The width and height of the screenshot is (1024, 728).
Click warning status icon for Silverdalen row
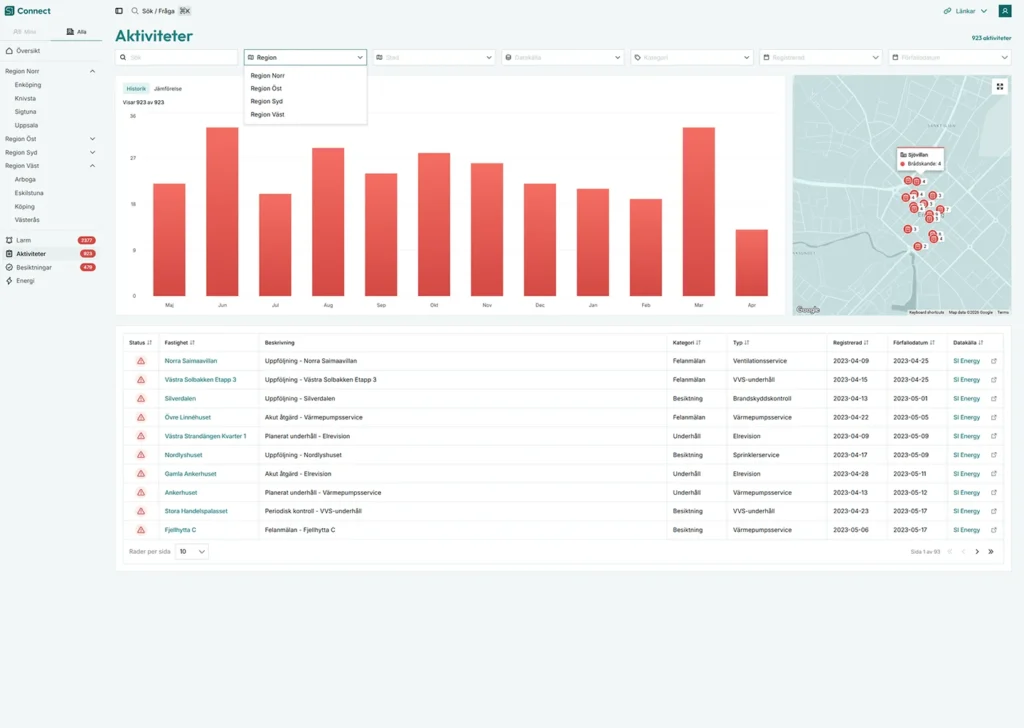tap(141, 398)
